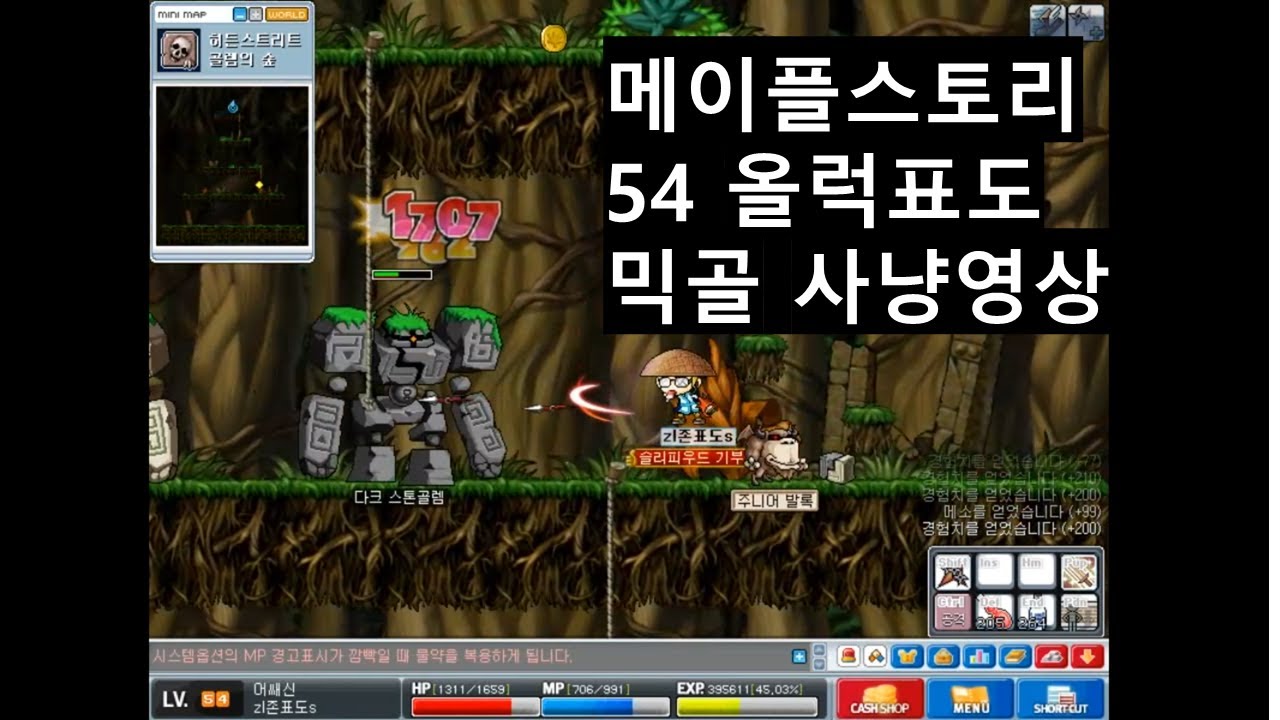
Task: Click the gold meso coin on upper platform
Action: (x=553, y=38)
